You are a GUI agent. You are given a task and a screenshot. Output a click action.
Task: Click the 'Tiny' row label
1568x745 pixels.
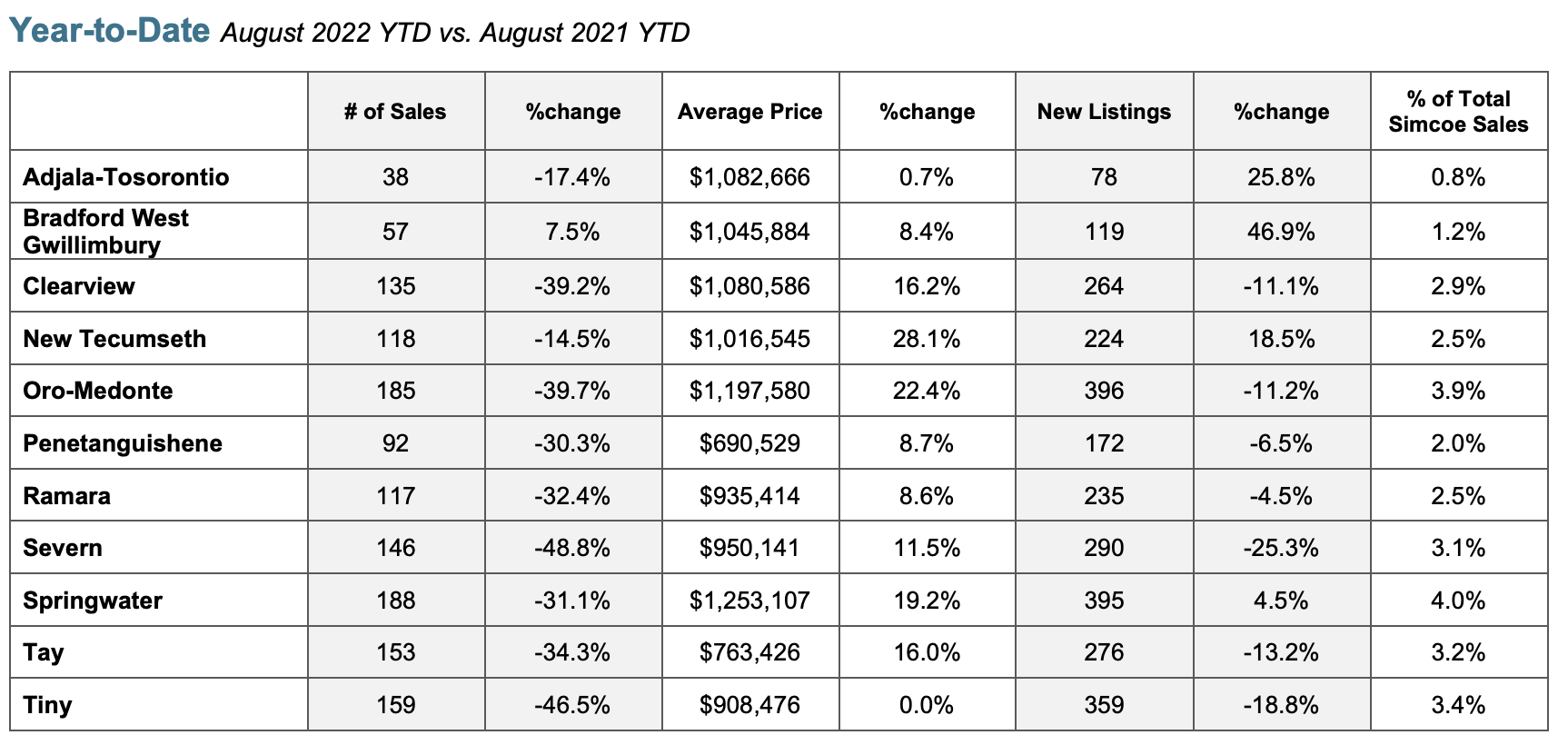coord(47,705)
